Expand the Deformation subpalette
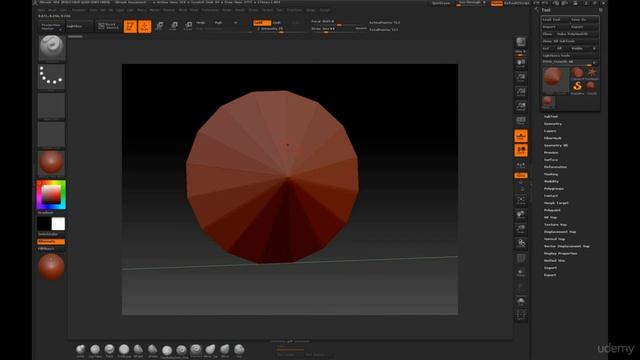This screenshot has width=640, height=360. point(555,167)
